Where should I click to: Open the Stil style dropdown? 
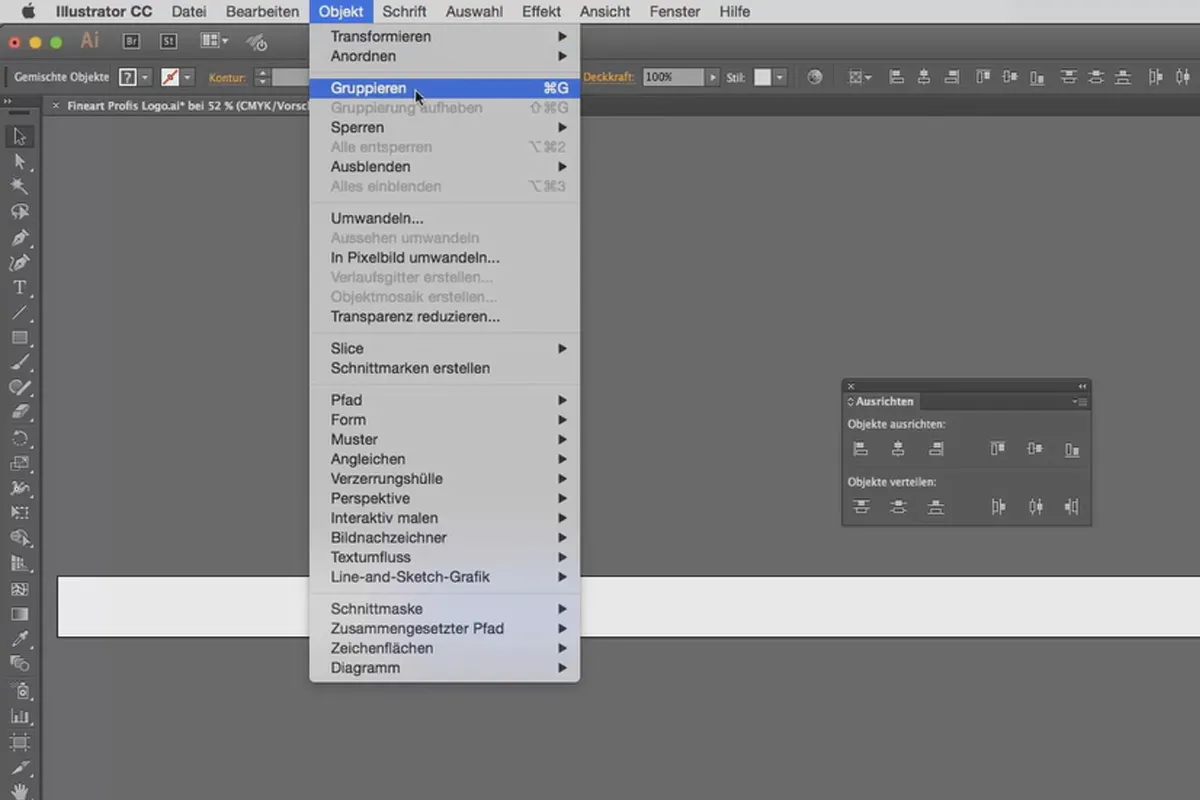pos(780,77)
